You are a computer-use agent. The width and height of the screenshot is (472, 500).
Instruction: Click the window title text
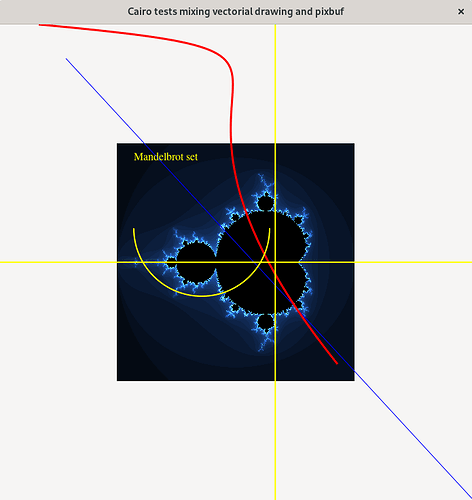pyautogui.click(x=236, y=12)
